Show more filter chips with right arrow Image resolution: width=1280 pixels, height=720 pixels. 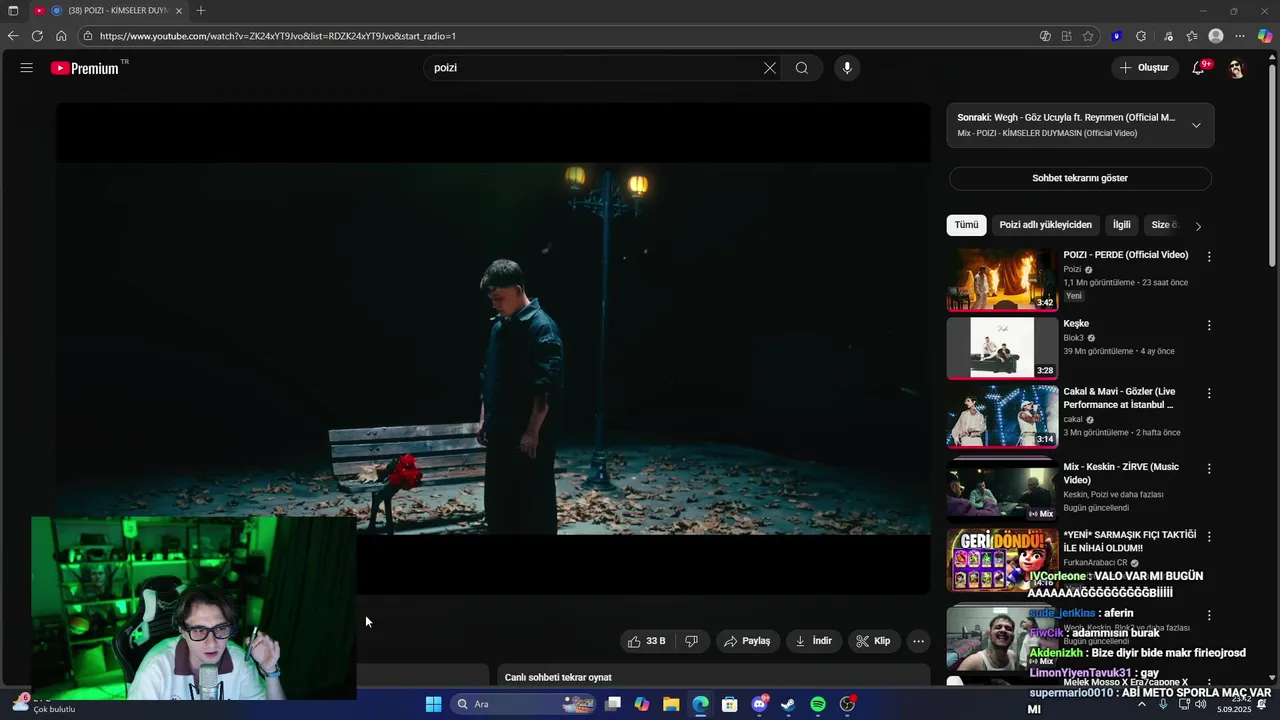[x=1198, y=226]
